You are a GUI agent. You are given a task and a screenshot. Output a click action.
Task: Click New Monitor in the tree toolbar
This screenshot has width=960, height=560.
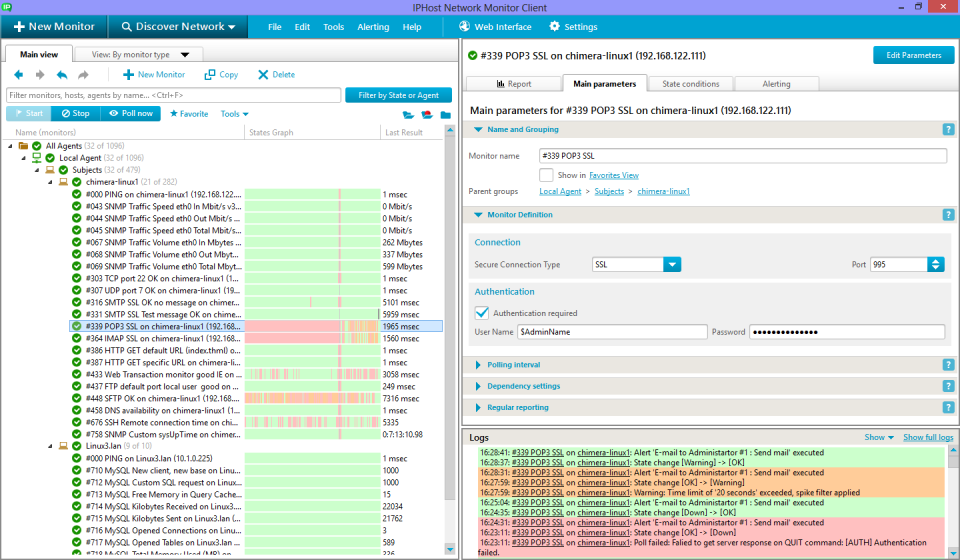point(154,75)
